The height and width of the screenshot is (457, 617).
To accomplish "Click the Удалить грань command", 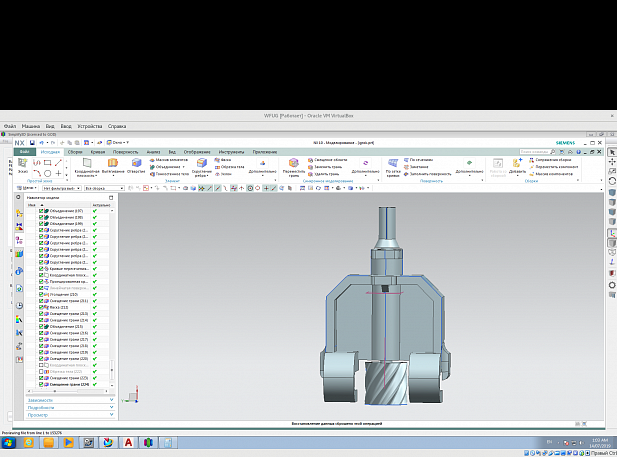I will pos(323,174).
